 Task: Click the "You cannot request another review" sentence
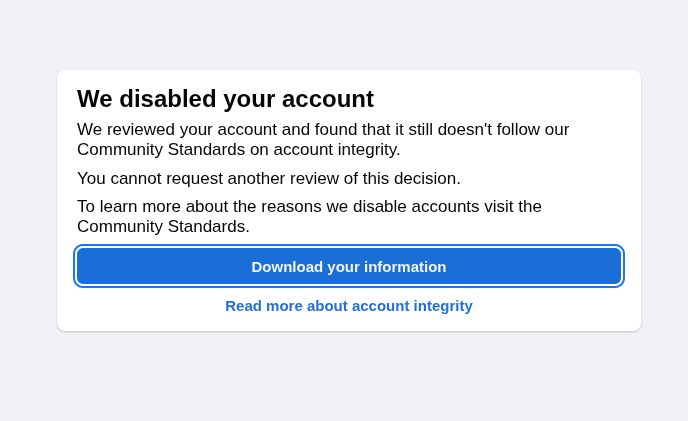coord(268,178)
